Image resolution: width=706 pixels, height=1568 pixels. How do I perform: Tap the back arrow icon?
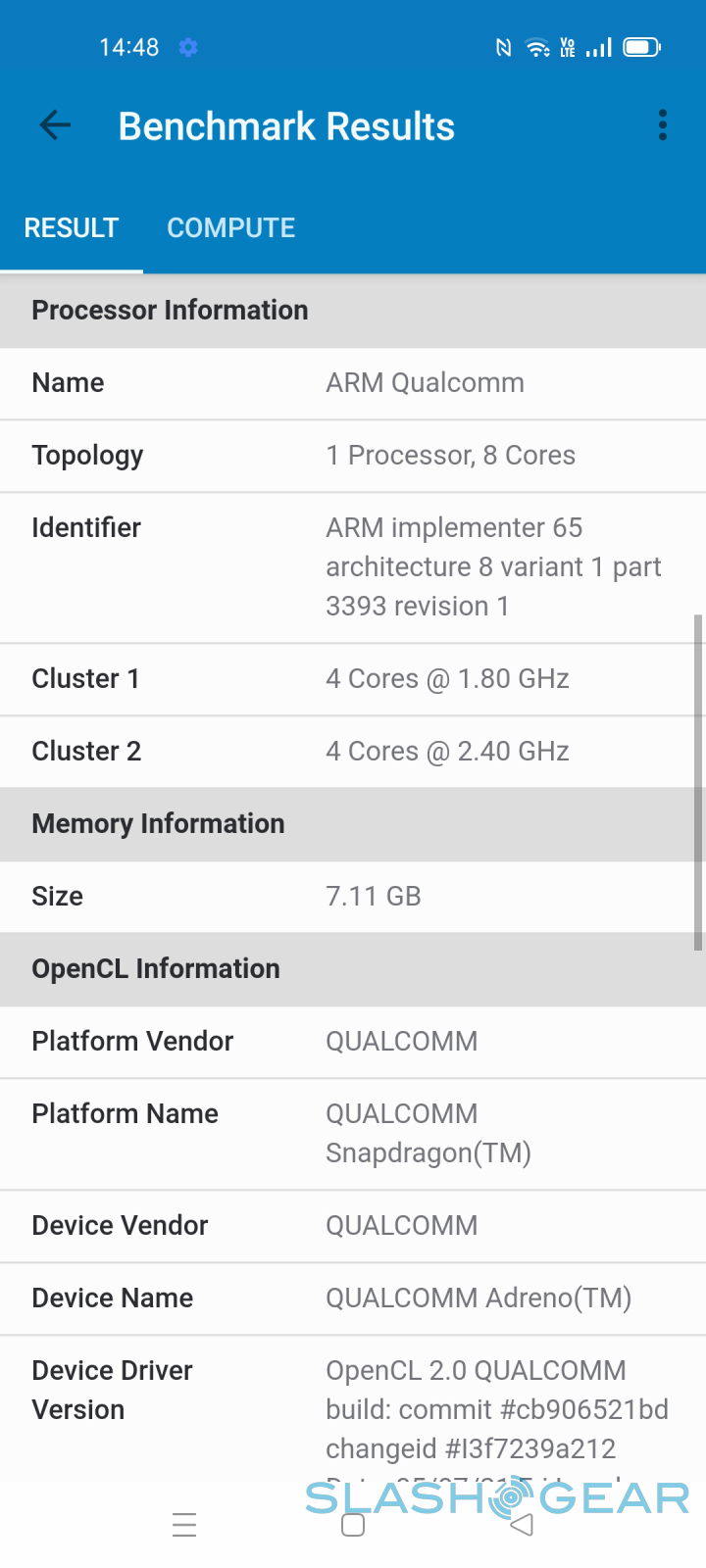pyautogui.click(x=55, y=125)
